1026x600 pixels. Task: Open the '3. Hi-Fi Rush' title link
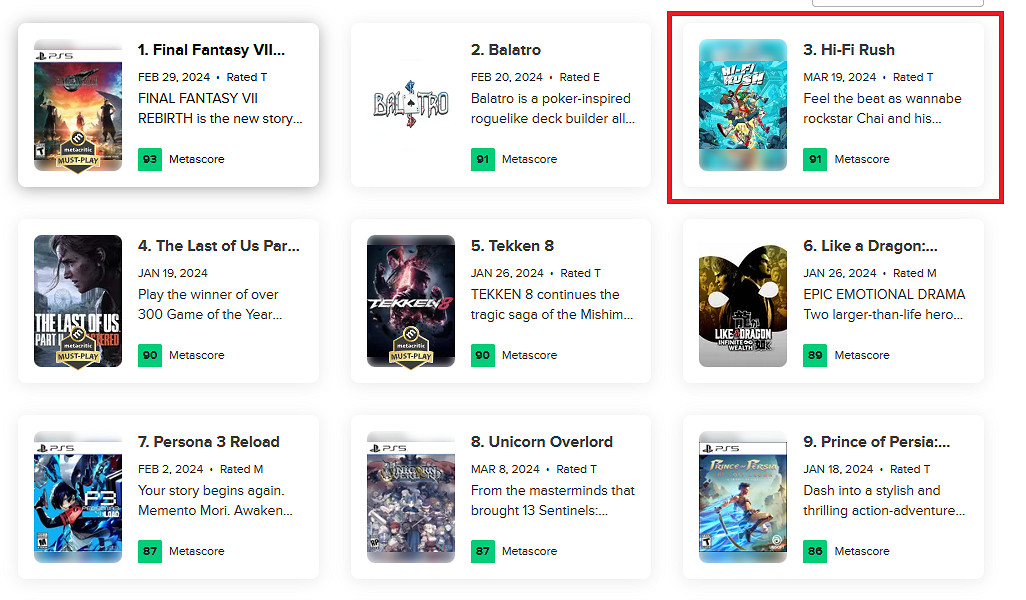(x=849, y=50)
